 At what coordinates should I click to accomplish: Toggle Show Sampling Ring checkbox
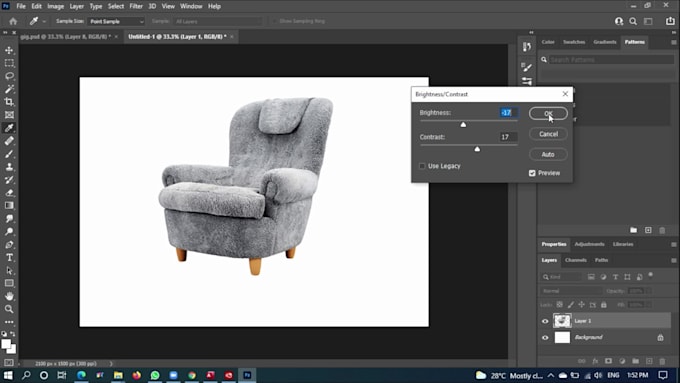click(x=274, y=21)
